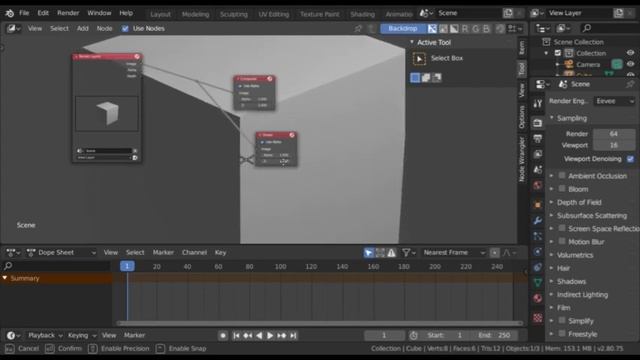Jump to the start frame button
This screenshot has height=360, width=640.
point(236,336)
